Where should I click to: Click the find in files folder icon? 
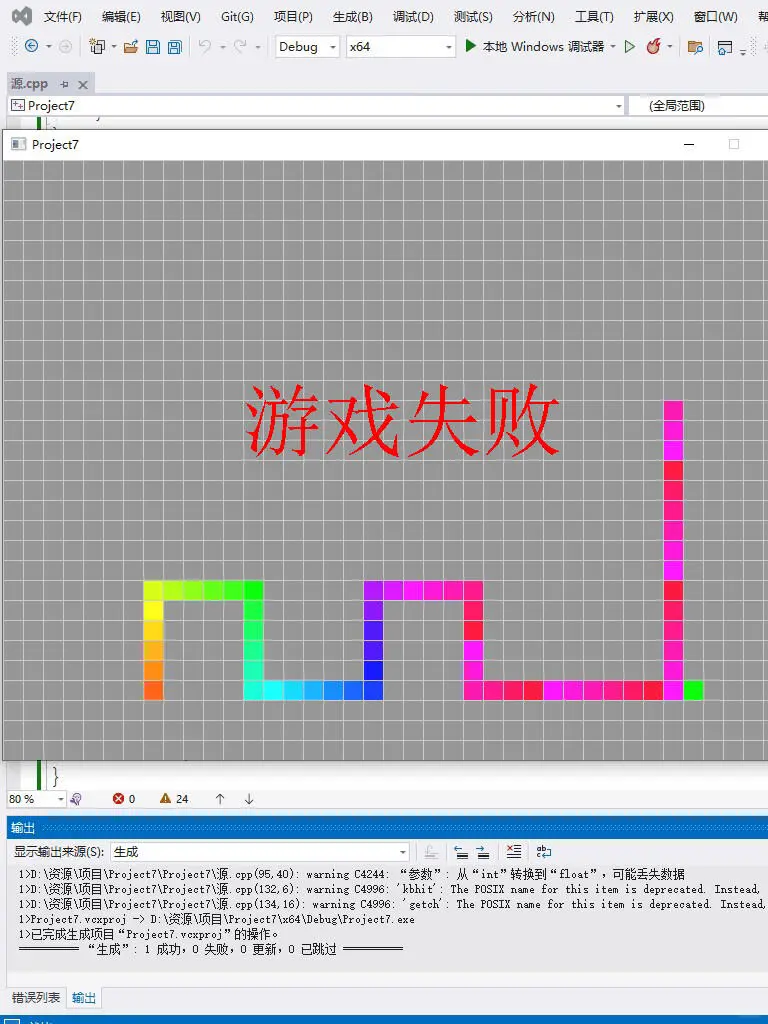pyautogui.click(x=696, y=47)
